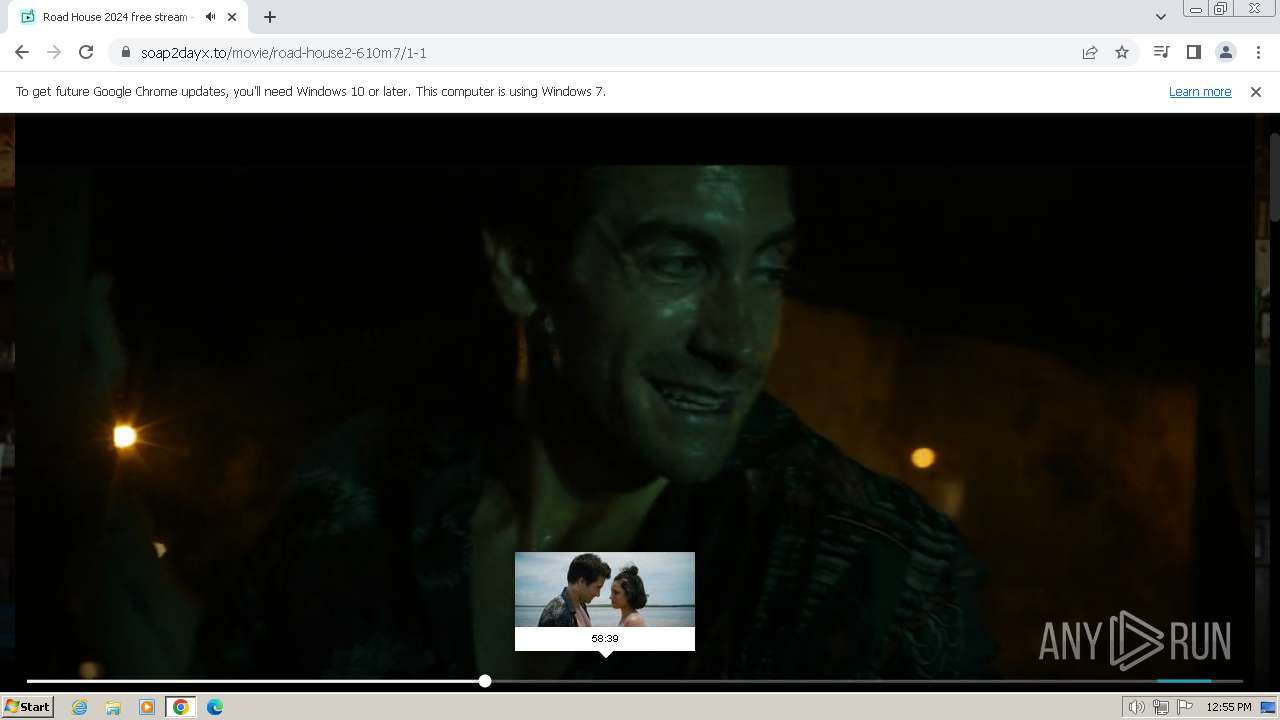Open Windows Explorer folder from taskbar

point(113,707)
